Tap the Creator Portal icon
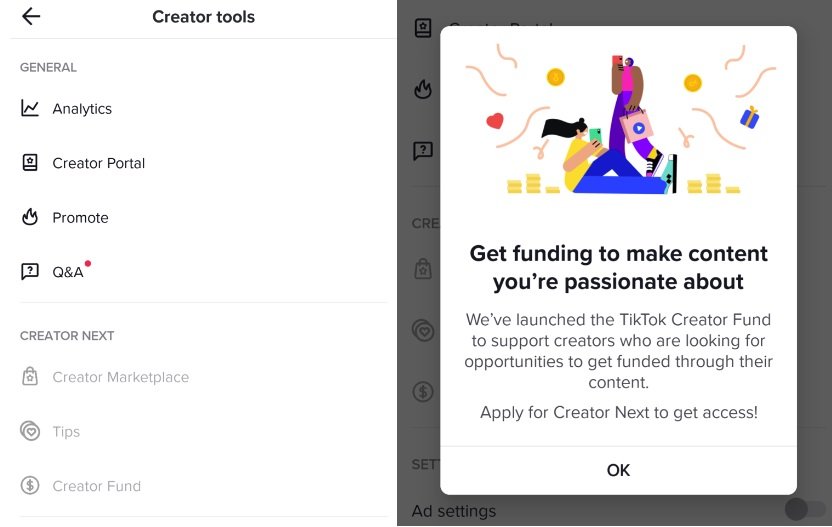Viewport: 832px width, 527px height. pyautogui.click(x=30, y=162)
